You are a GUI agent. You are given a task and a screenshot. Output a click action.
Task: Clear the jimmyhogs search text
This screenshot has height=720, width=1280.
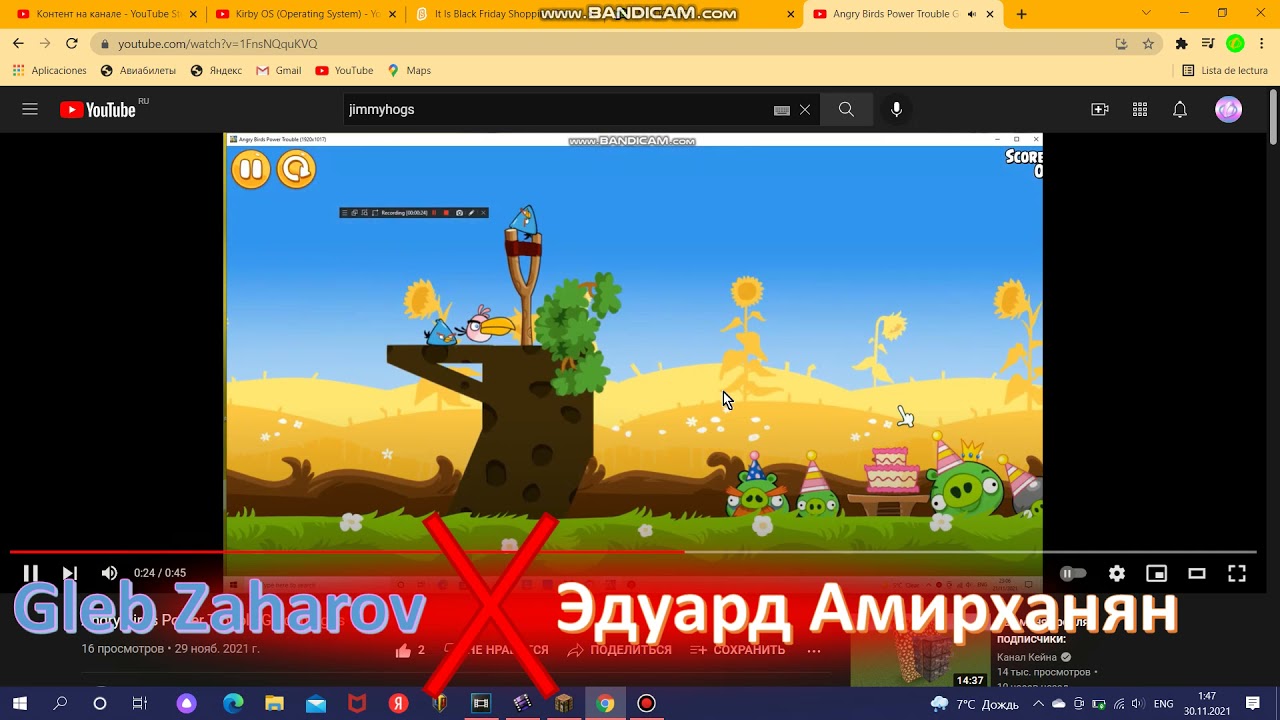(x=805, y=110)
